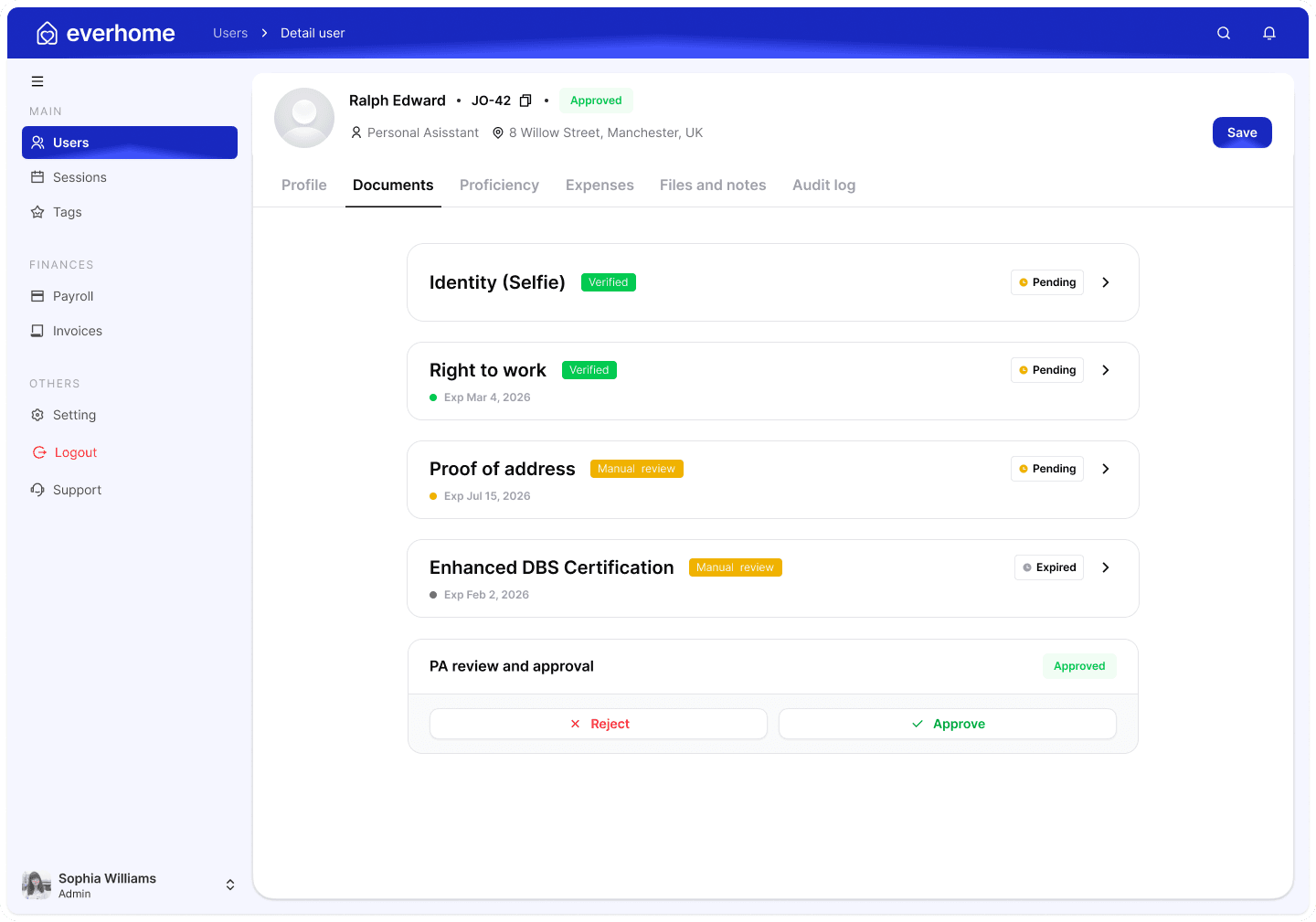Select the Documents tab
The height and width of the screenshot is (922, 1316).
click(x=393, y=185)
